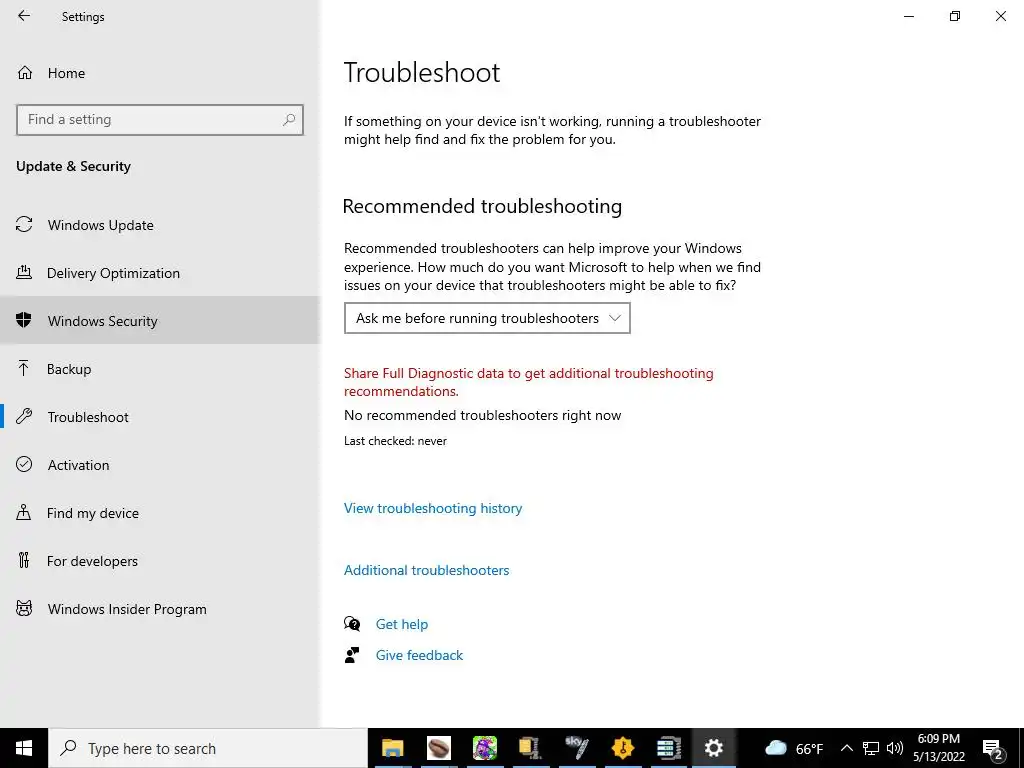Open the weather cloud widget
Image resolution: width=1024 pixels, height=768 pixels.
(x=776, y=748)
